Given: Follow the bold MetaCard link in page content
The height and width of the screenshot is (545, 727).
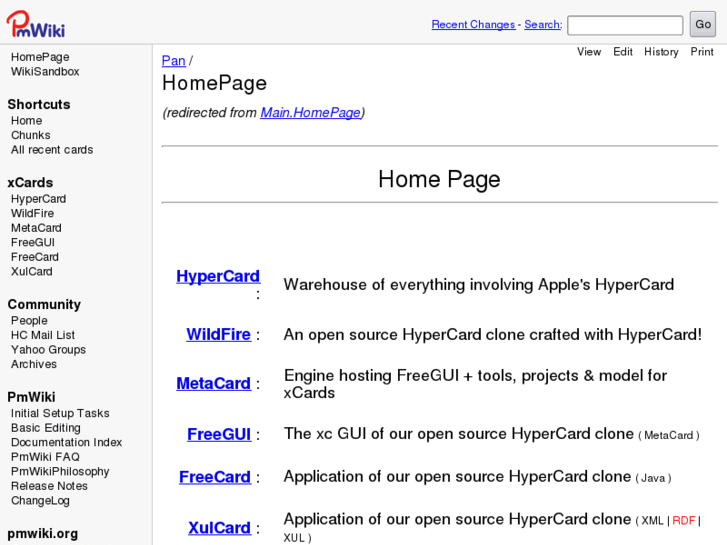Looking at the screenshot, I should point(213,384).
